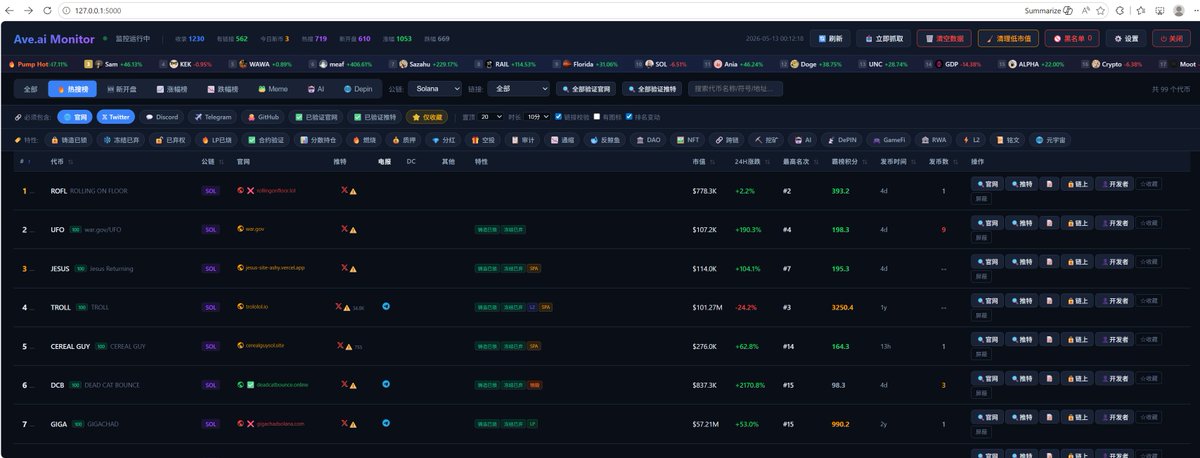1200x458 pixels.
Task: Click 开发者 button in UFO row
Action: tap(1115, 223)
